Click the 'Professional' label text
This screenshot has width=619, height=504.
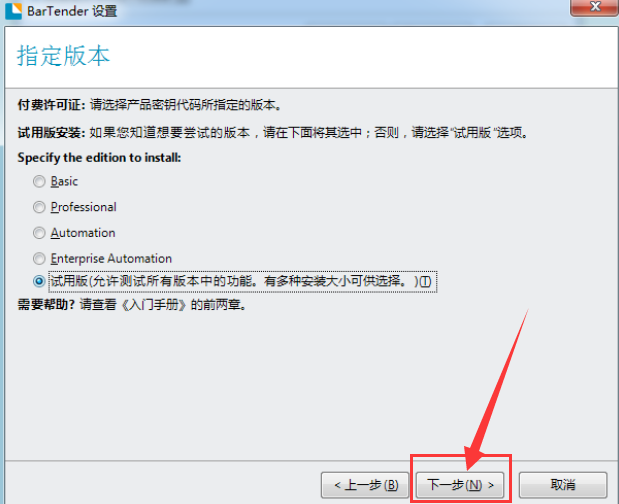(x=83, y=207)
